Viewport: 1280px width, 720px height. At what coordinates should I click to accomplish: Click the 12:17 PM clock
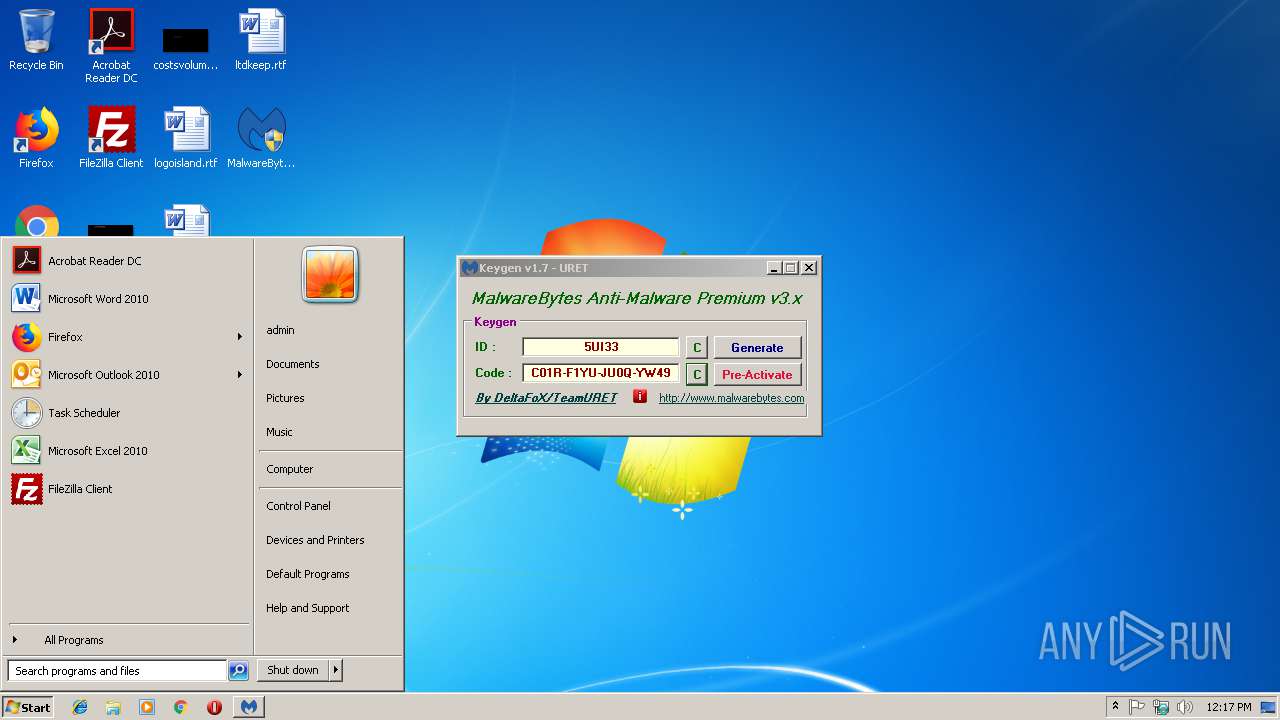click(x=1228, y=707)
